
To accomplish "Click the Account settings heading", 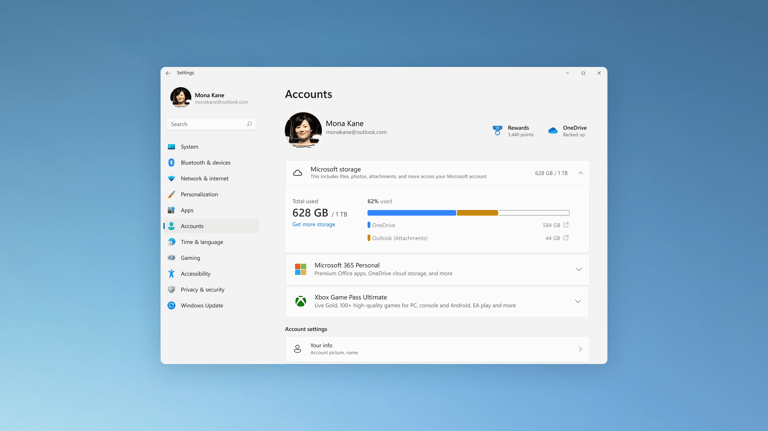I will coord(306,329).
